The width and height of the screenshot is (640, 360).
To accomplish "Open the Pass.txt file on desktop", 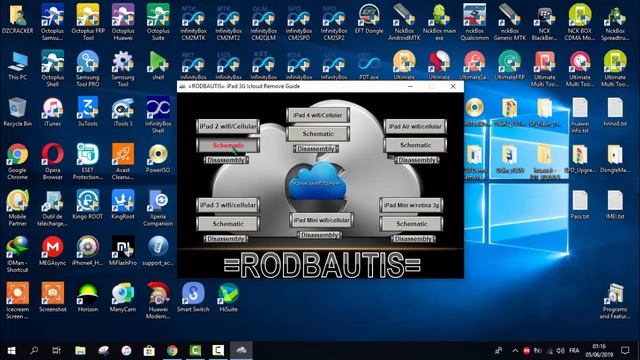I will tap(580, 205).
